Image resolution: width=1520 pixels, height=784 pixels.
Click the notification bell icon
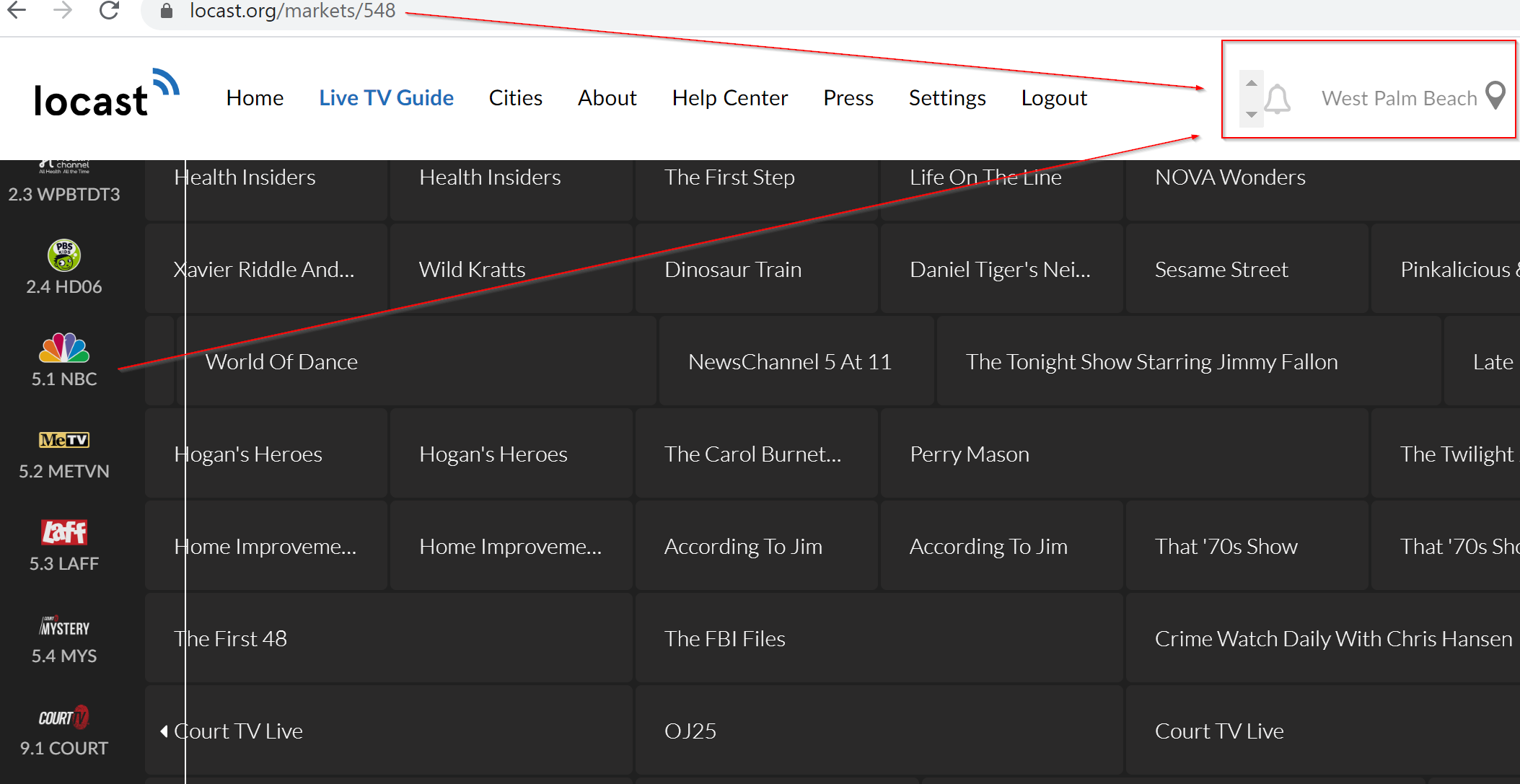coord(1278,99)
